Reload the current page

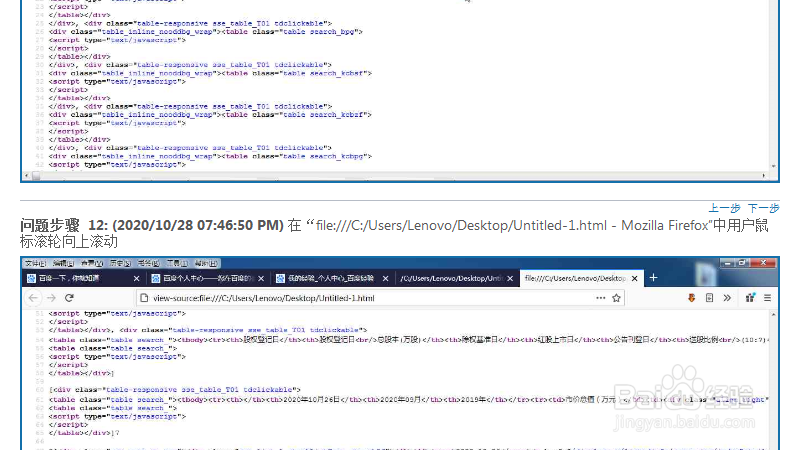(x=69, y=297)
